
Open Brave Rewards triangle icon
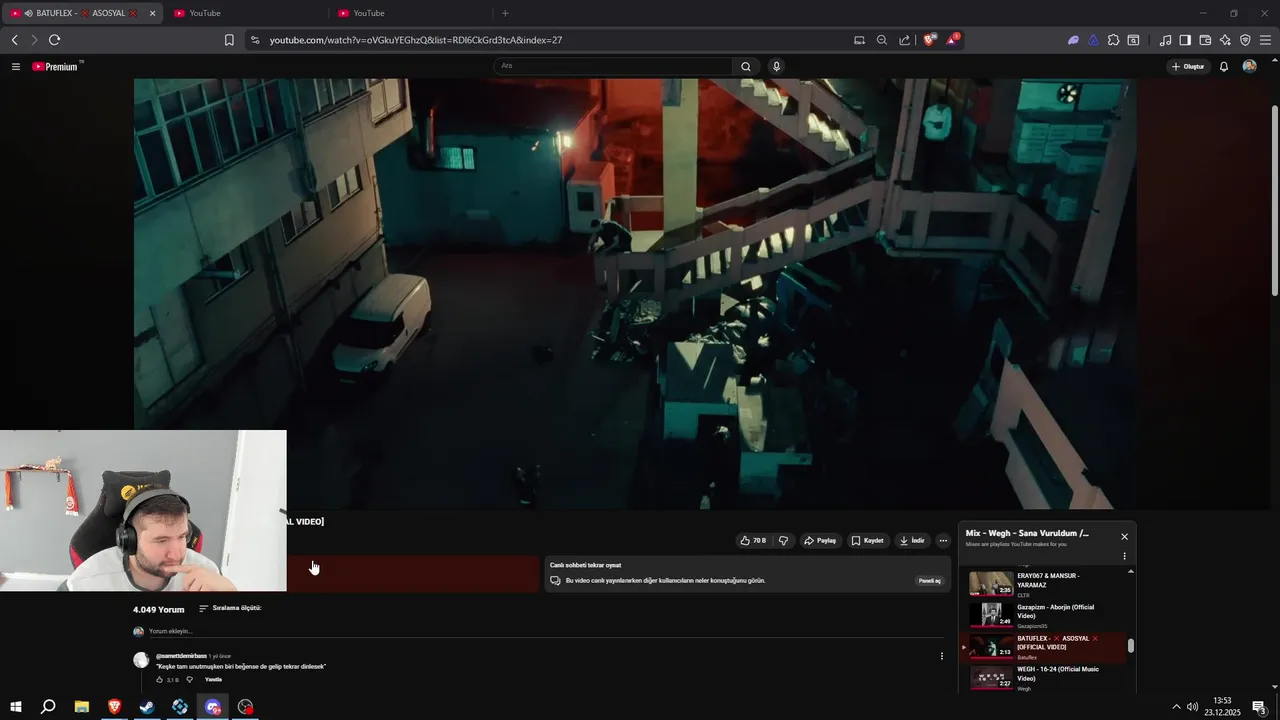coord(952,40)
